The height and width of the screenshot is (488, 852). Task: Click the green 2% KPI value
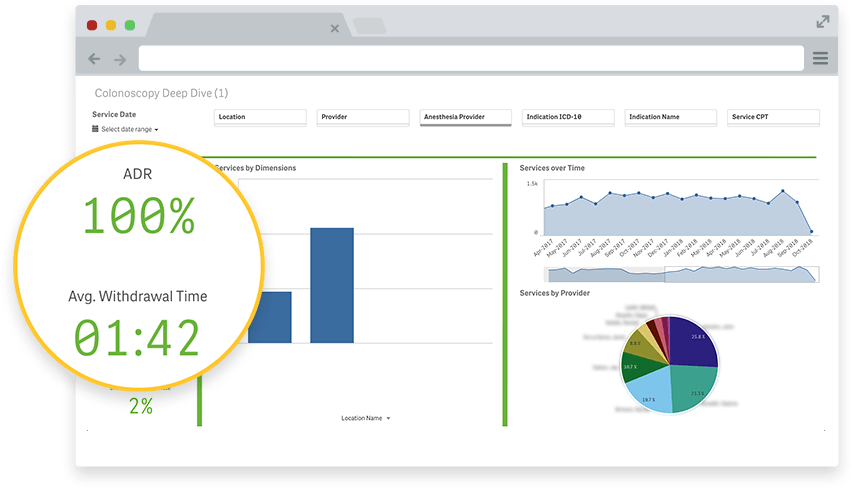pyautogui.click(x=141, y=406)
